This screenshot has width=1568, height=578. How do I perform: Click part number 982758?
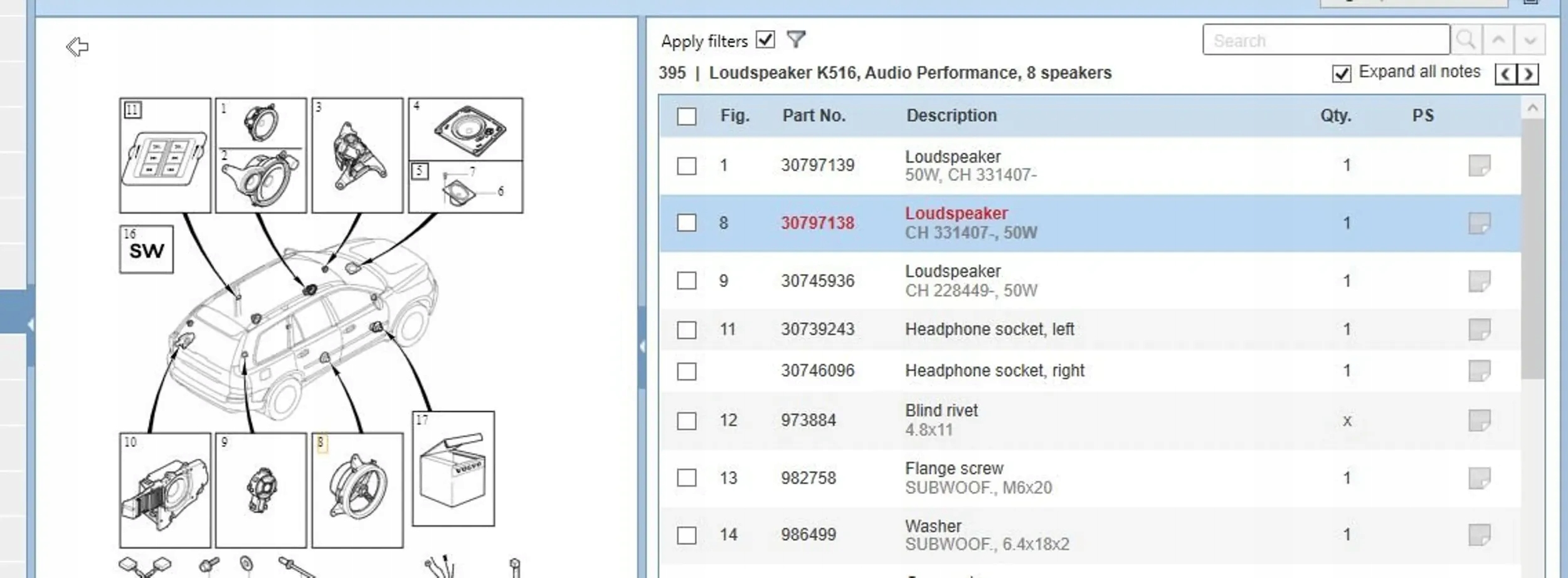point(808,478)
